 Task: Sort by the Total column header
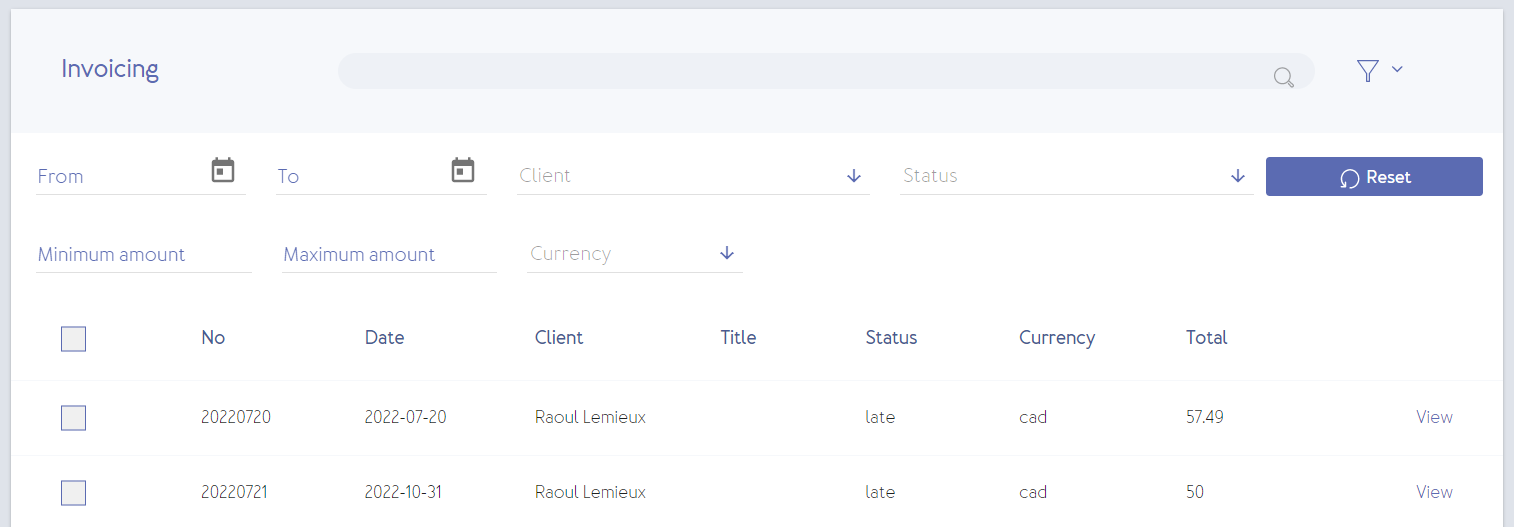pos(1206,337)
